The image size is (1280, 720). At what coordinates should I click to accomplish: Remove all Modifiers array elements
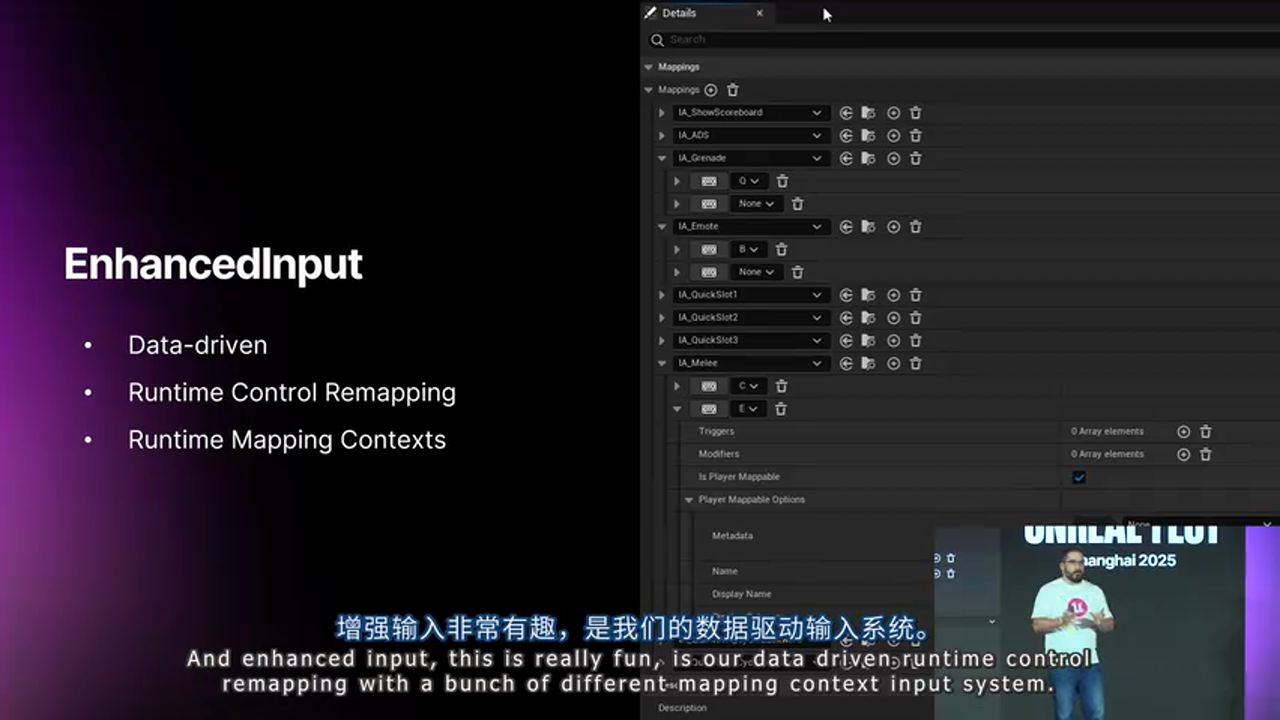1205,455
